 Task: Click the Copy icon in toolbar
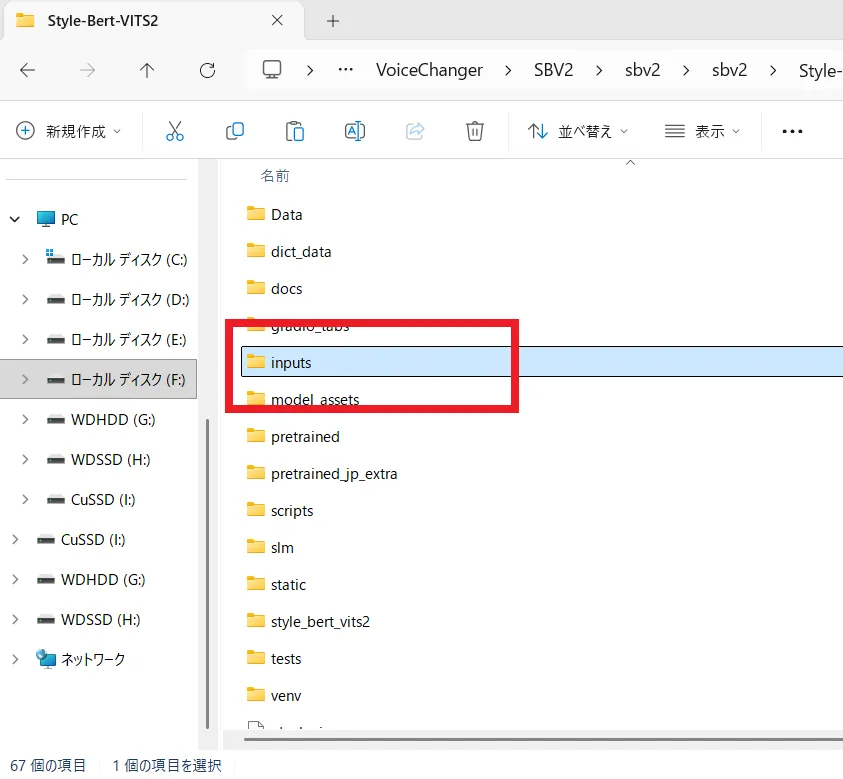[x=235, y=131]
